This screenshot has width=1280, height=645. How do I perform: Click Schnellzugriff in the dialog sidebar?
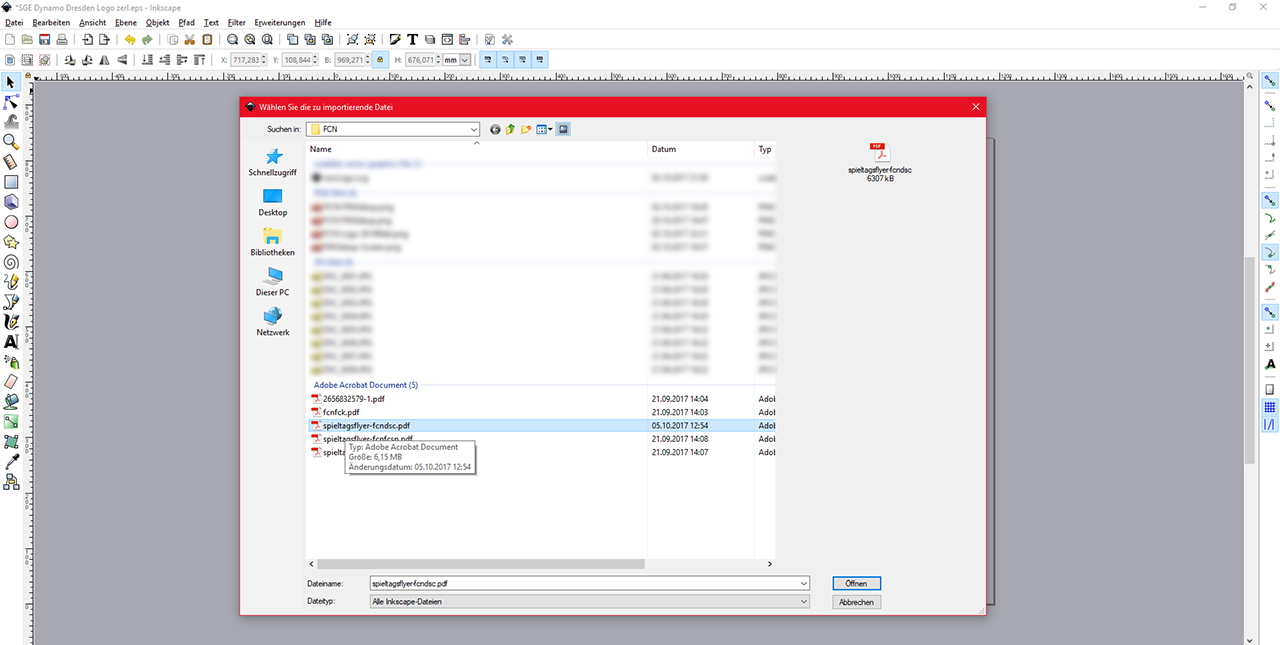click(x=272, y=162)
